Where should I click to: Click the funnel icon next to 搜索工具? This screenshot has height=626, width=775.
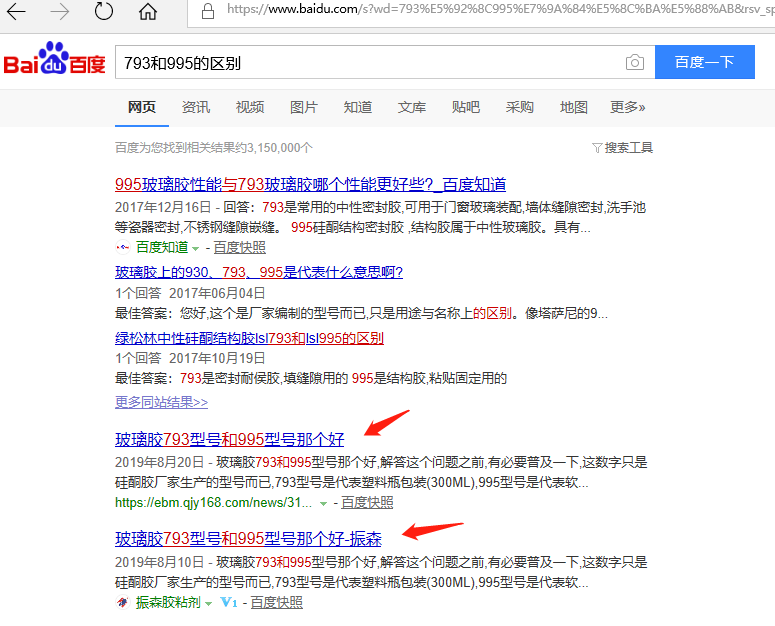[597, 148]
